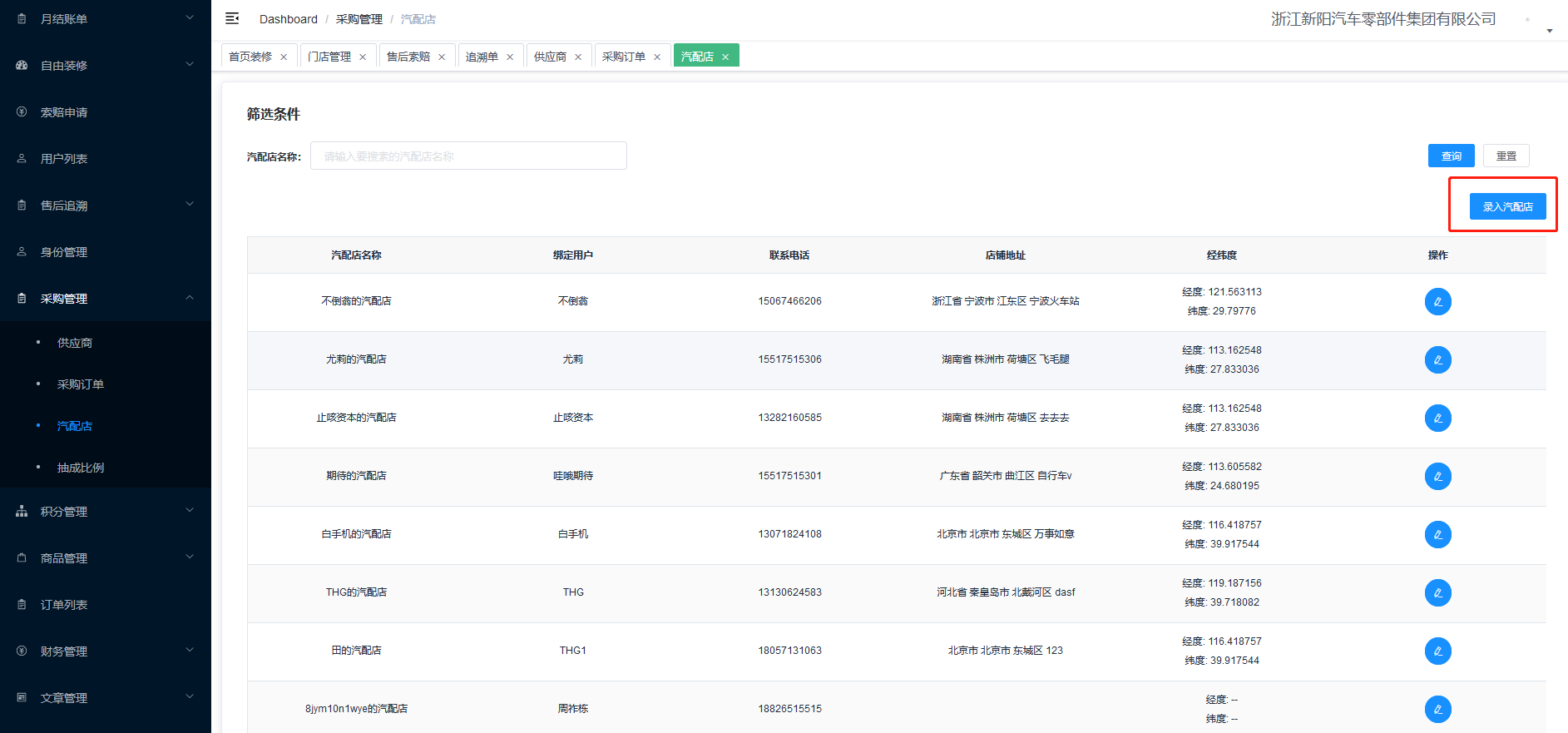This screenshot has width=1568, height=733.
Task: Expand the 文章管理 menu chevron
Action: 190,696
